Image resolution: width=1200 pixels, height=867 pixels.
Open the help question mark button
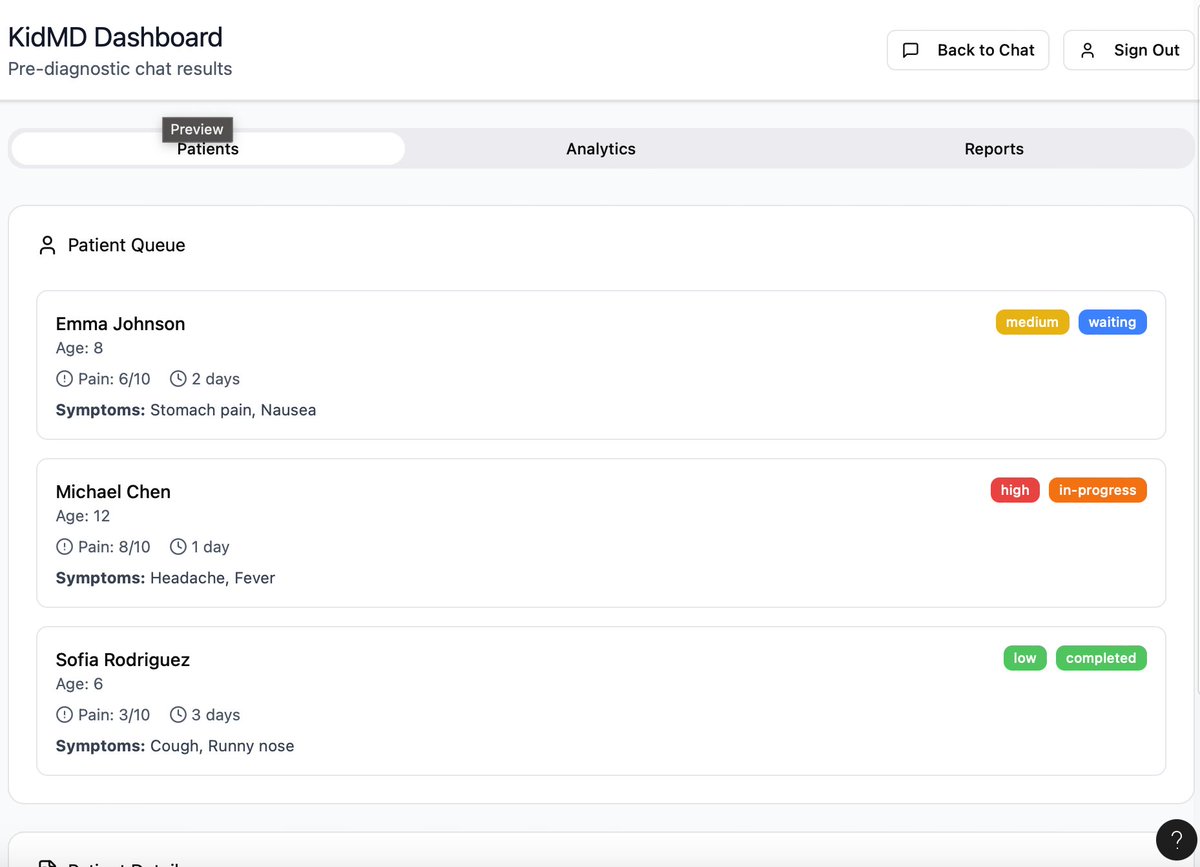pyautogui.click(x=1176, y=839)
